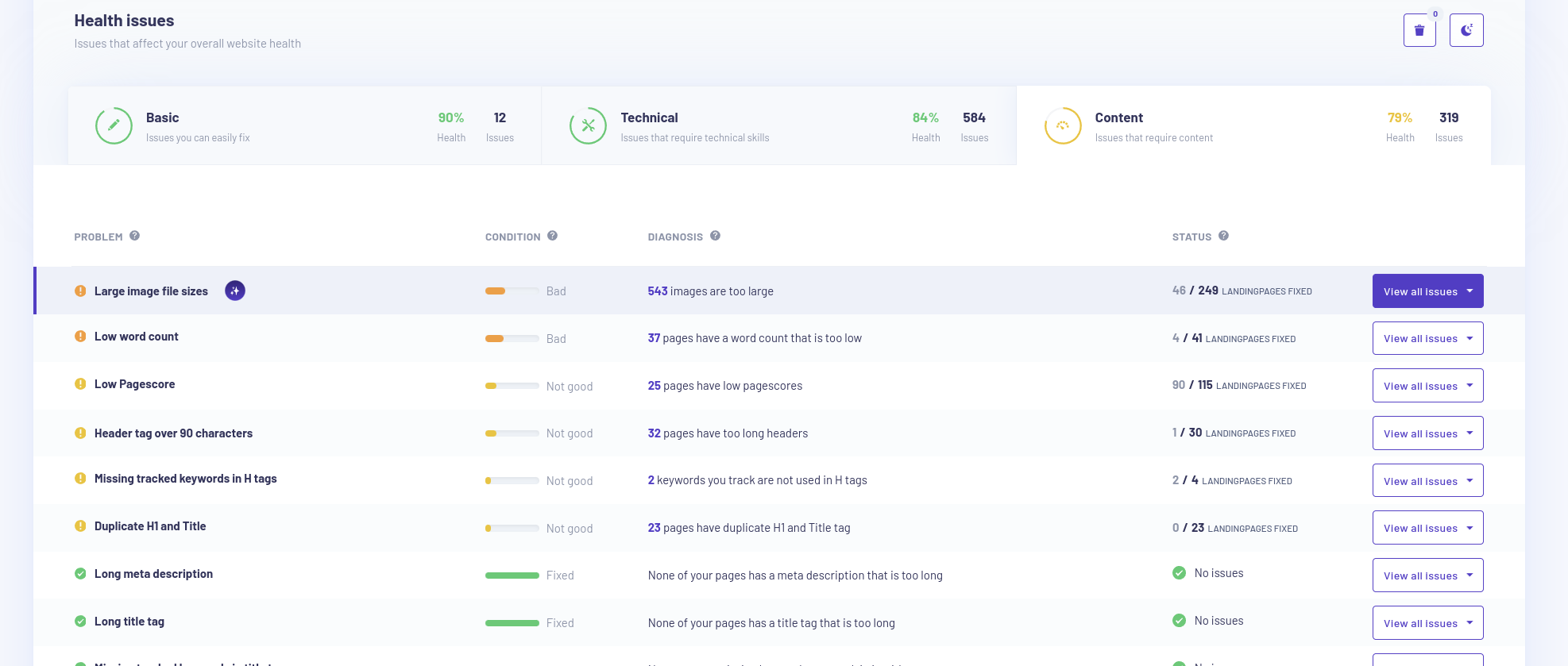Open View all issues for Missing tracked keywords

click(x=1427, y=481)
